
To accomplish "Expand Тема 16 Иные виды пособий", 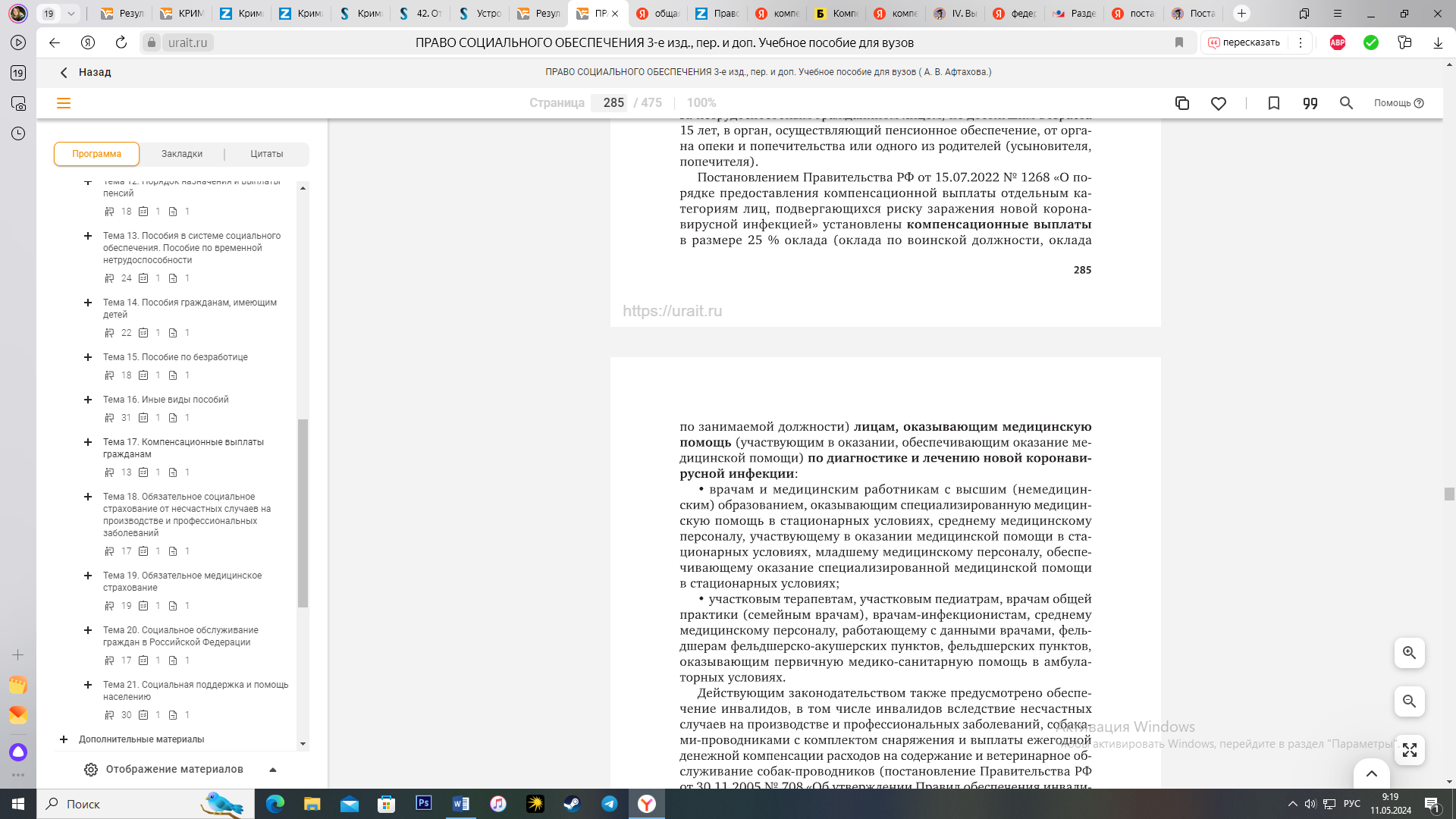I will coord(88,400).
